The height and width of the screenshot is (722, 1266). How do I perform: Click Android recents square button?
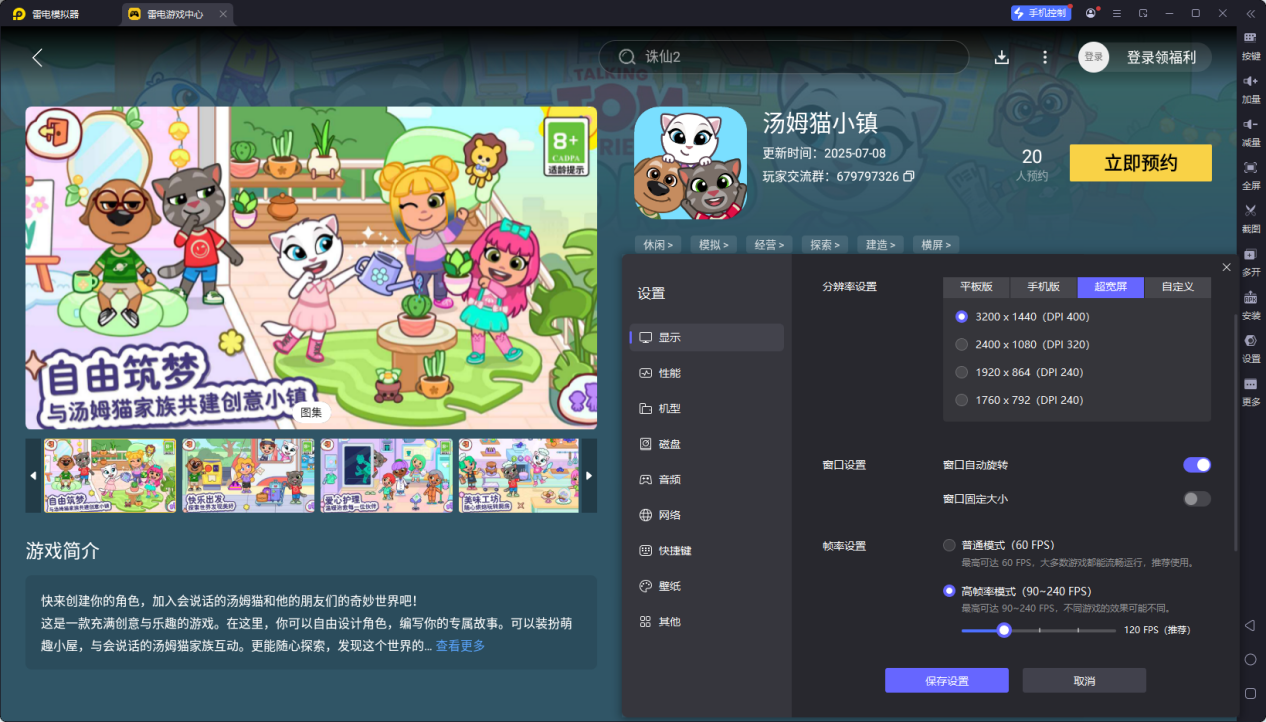coord(1250,693)
